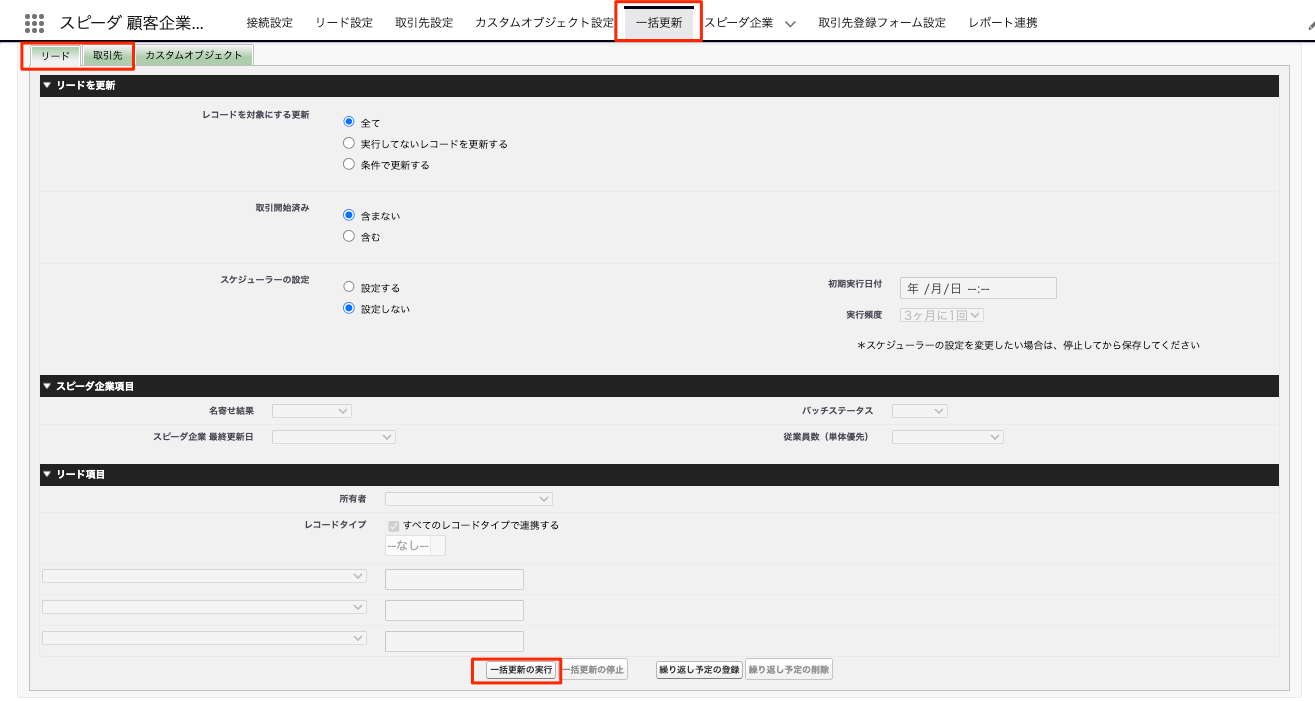Select the 実行してないレコードを更新する radio button
The height and width of the screenshot is (701, 1315).
pyautogui.click(x=349, y=143)
